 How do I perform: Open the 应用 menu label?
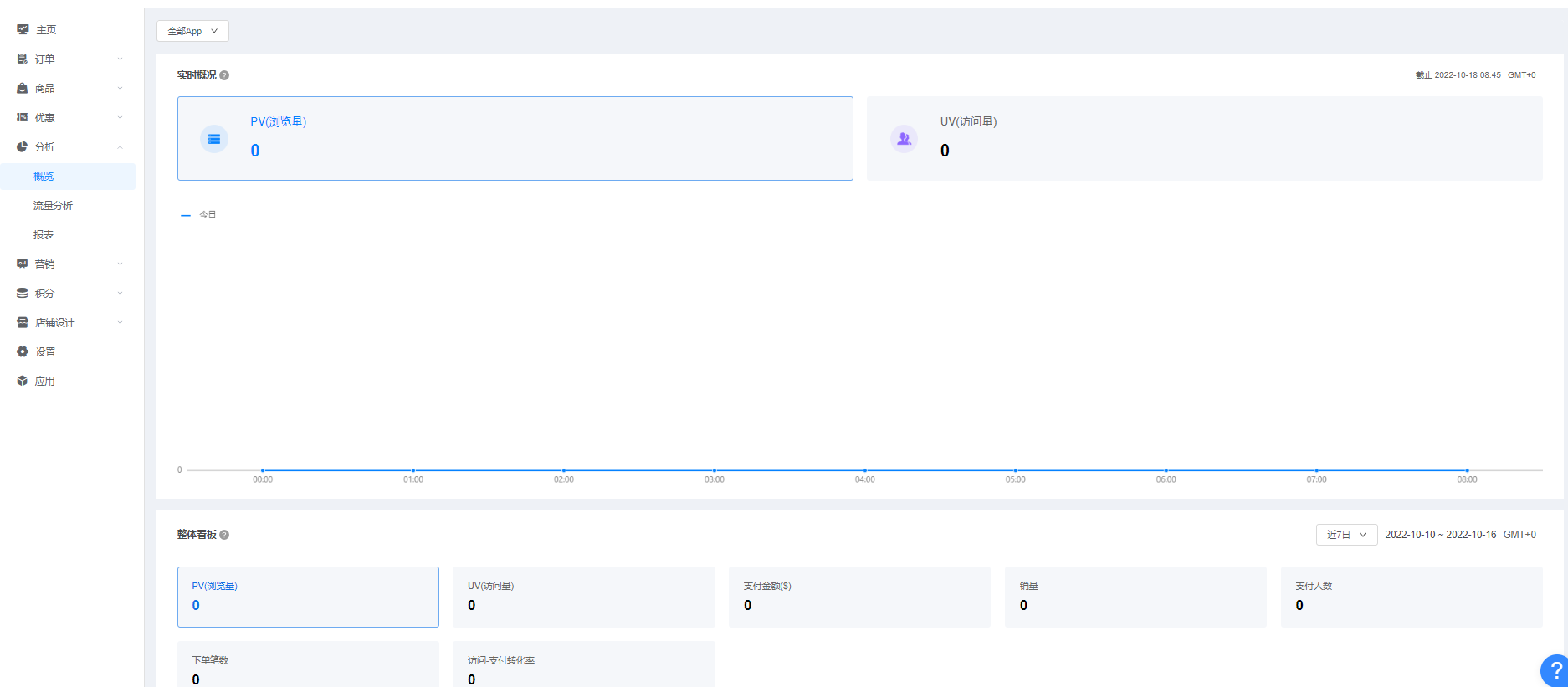[45, 381]
